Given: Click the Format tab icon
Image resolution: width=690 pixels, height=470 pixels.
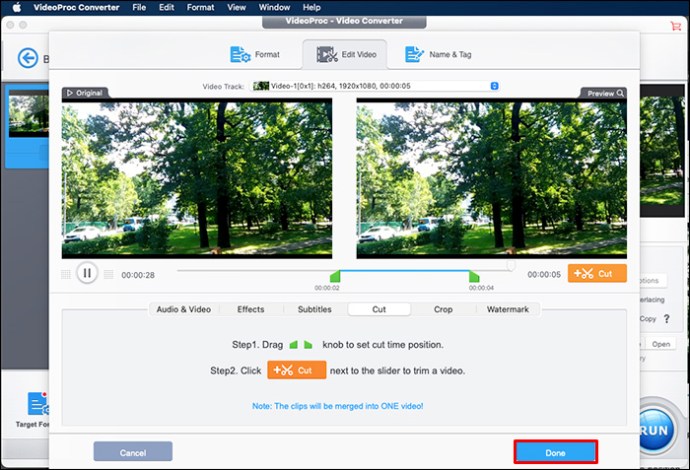Looking at the screenshot, I should (240, 55).
